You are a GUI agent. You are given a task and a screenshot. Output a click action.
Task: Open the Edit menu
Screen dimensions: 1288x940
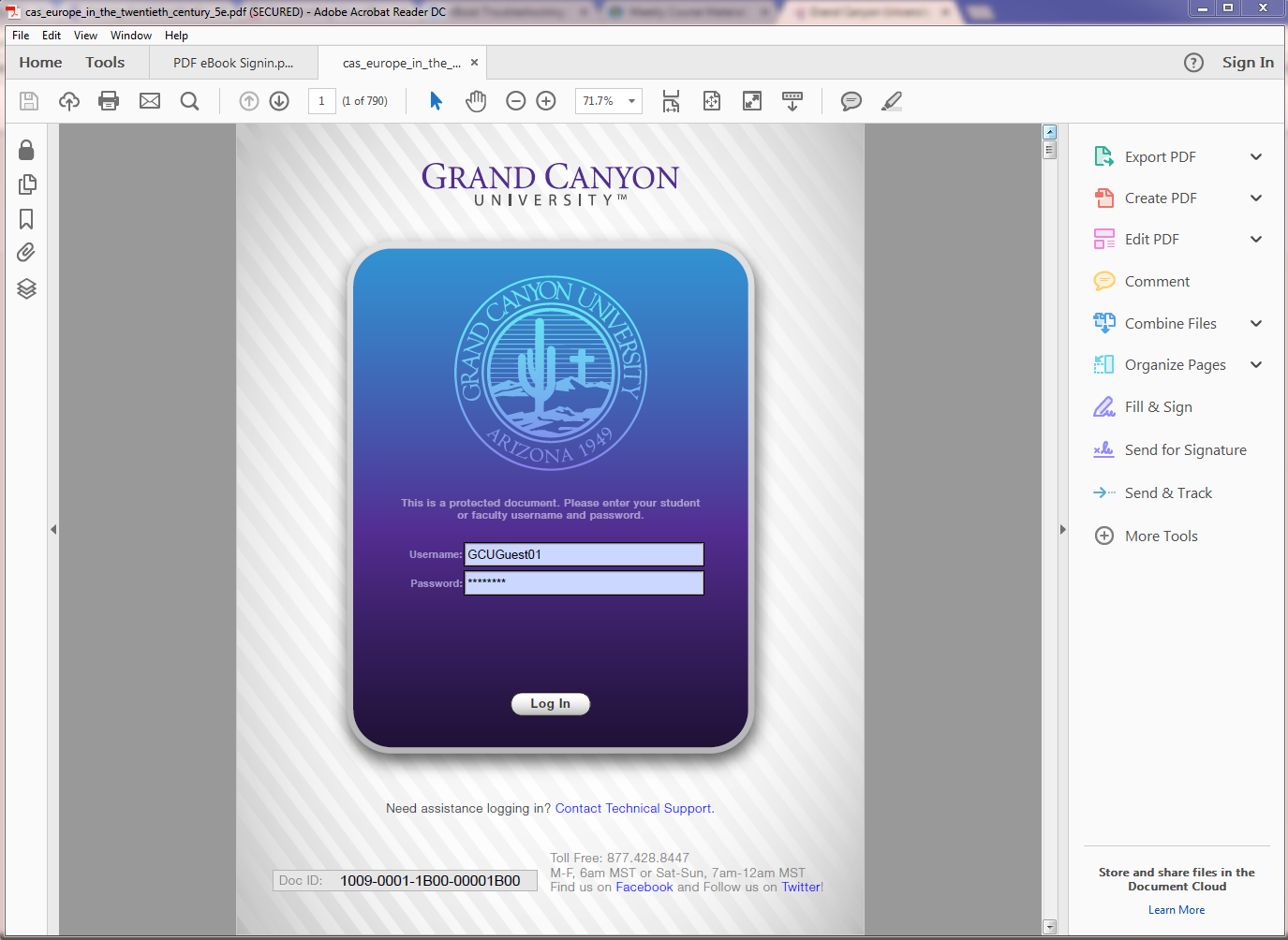point(52,36)
